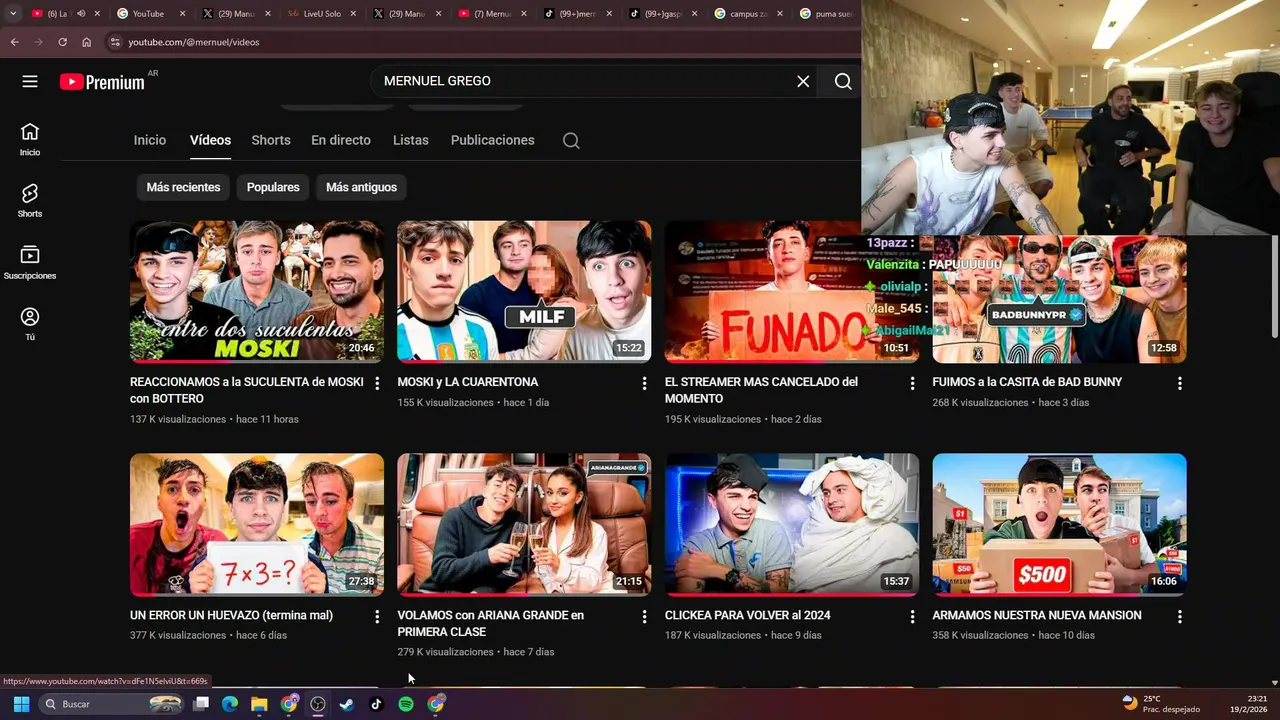Filter videos by Más antiguos
Screen dimensions: 1280x720
tap(361, 187)
